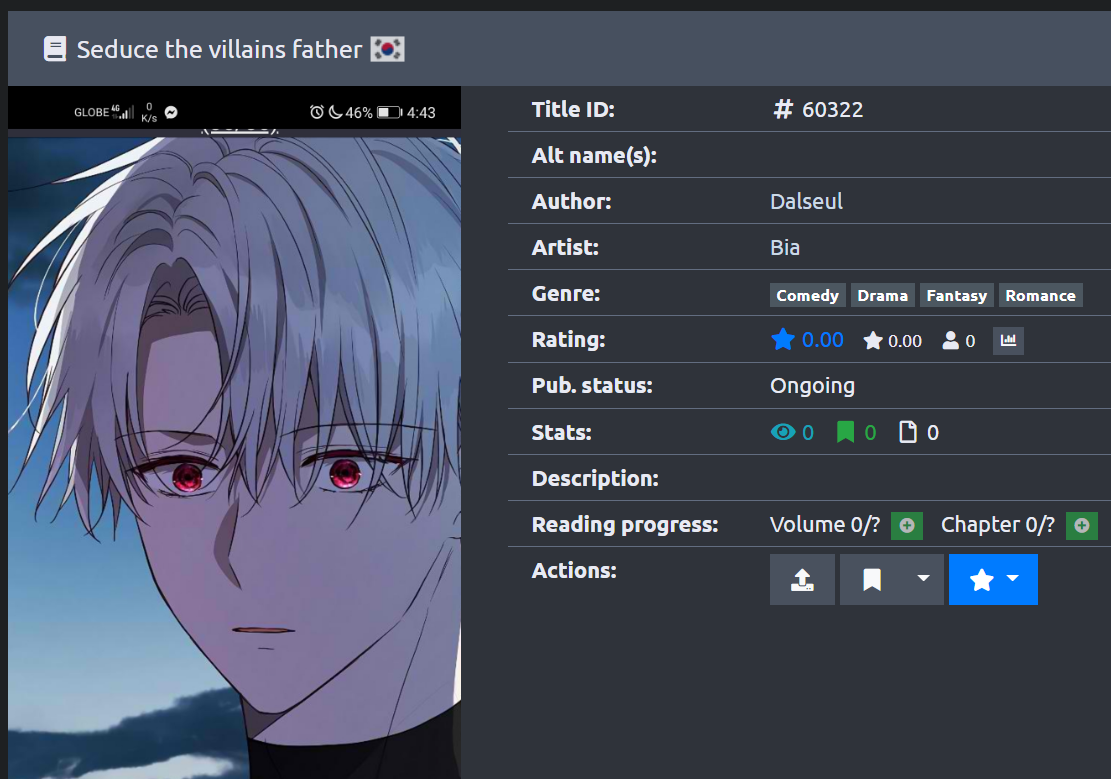The width and height of the screenshot is (1111, 779).
Task: Click the green bookmark follows stat icon
Action: 845,432
